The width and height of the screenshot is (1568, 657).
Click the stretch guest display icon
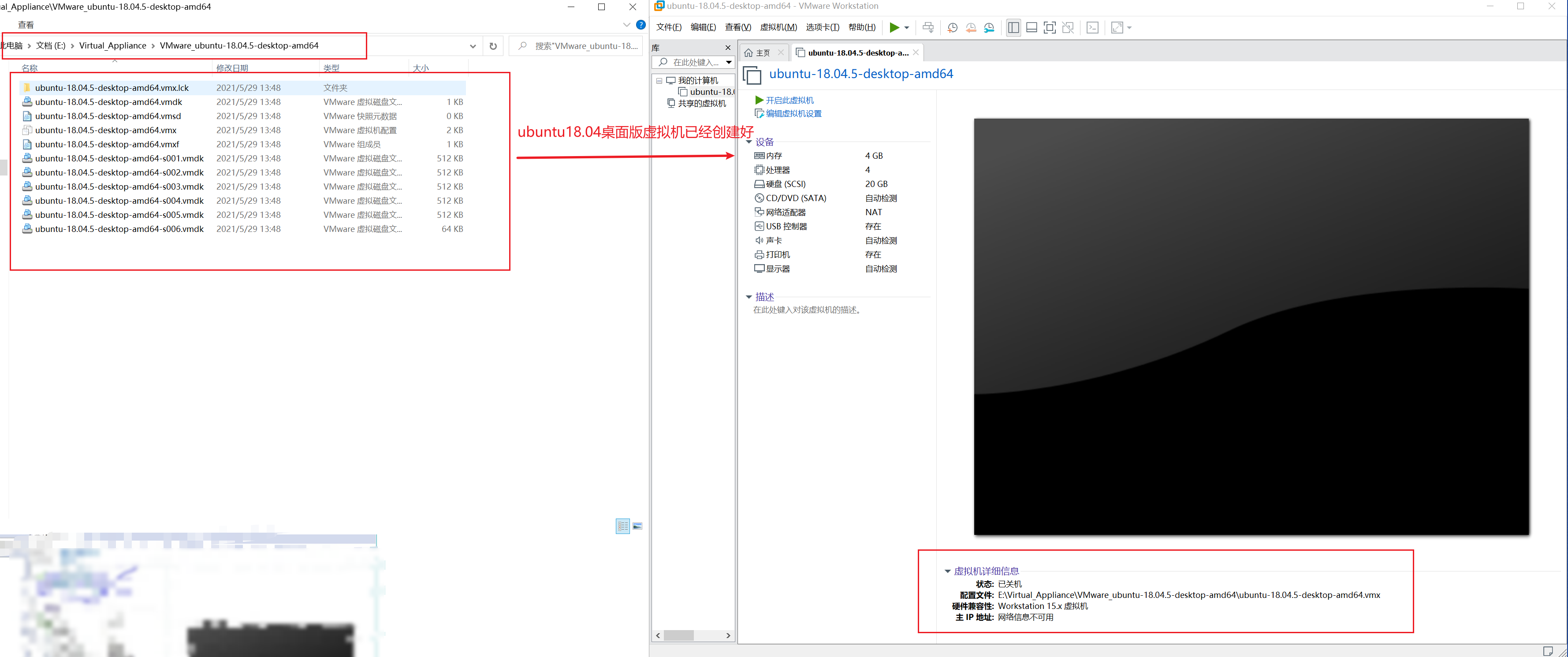click(x=1117, y=27)
